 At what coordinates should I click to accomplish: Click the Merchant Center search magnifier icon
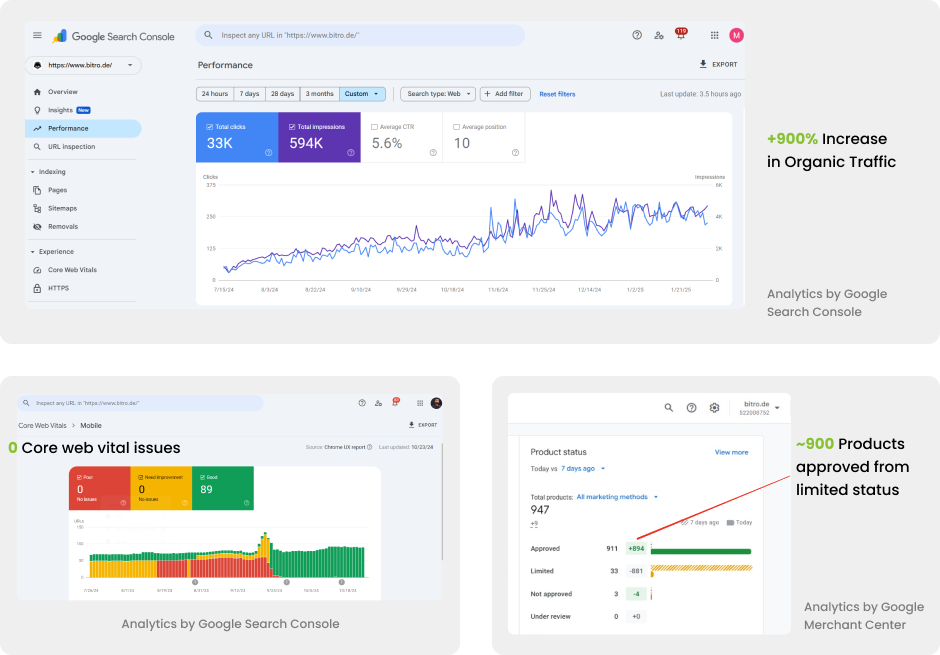click(x=669, y=408)
